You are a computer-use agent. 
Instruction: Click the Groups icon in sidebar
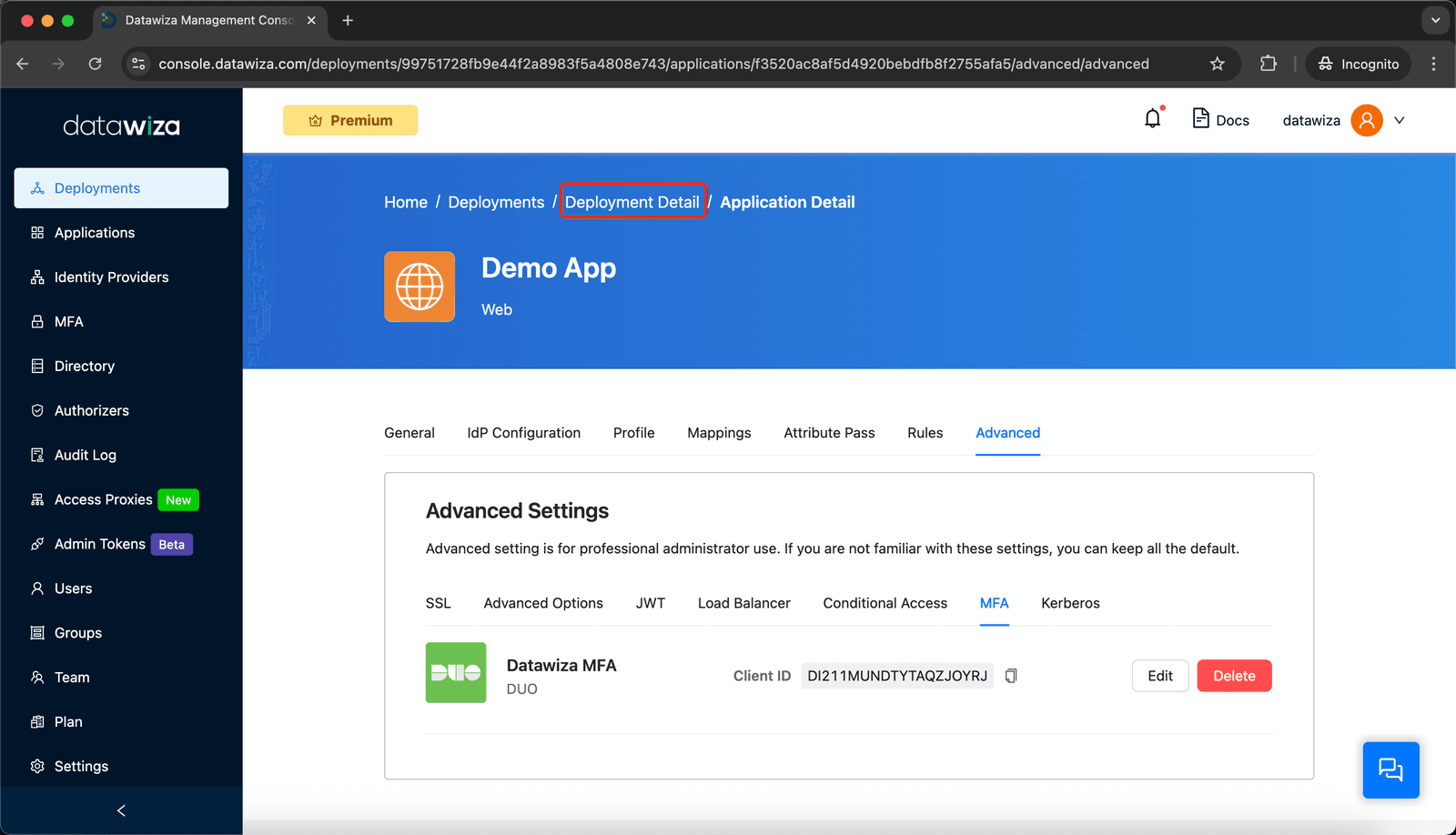[x=37, y=633]
